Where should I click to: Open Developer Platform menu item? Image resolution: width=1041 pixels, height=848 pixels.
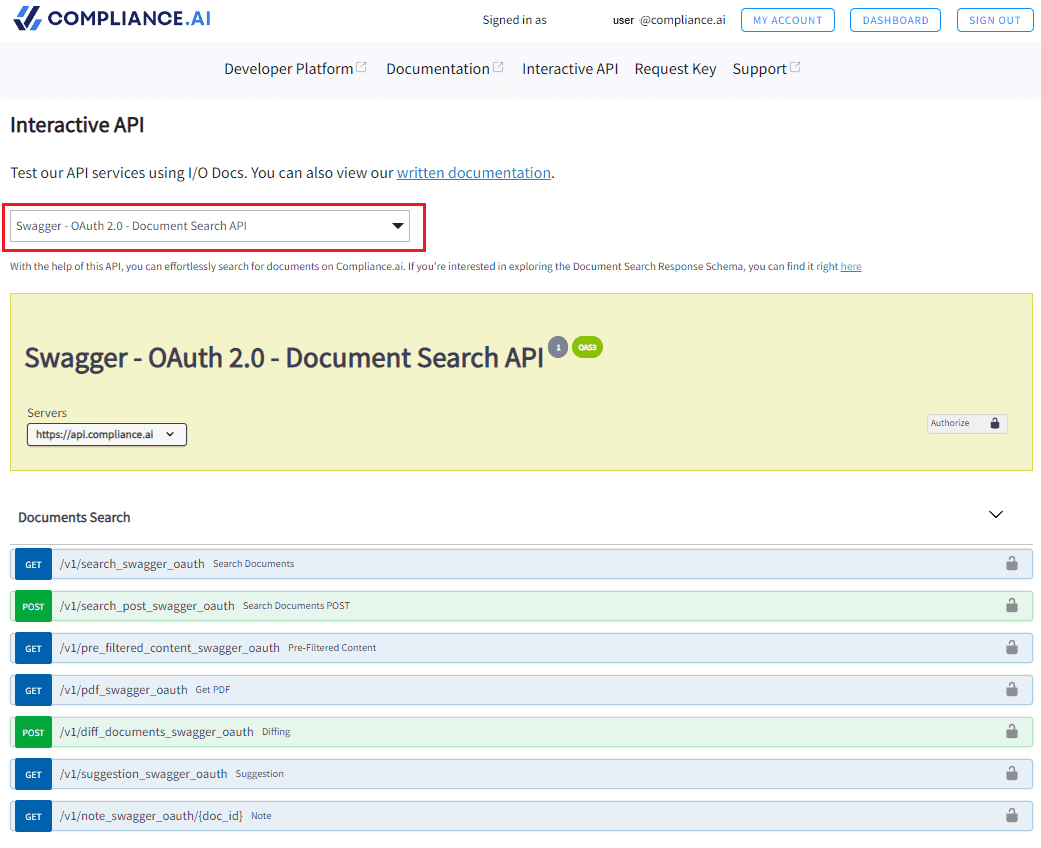click(x=289, y=69)
